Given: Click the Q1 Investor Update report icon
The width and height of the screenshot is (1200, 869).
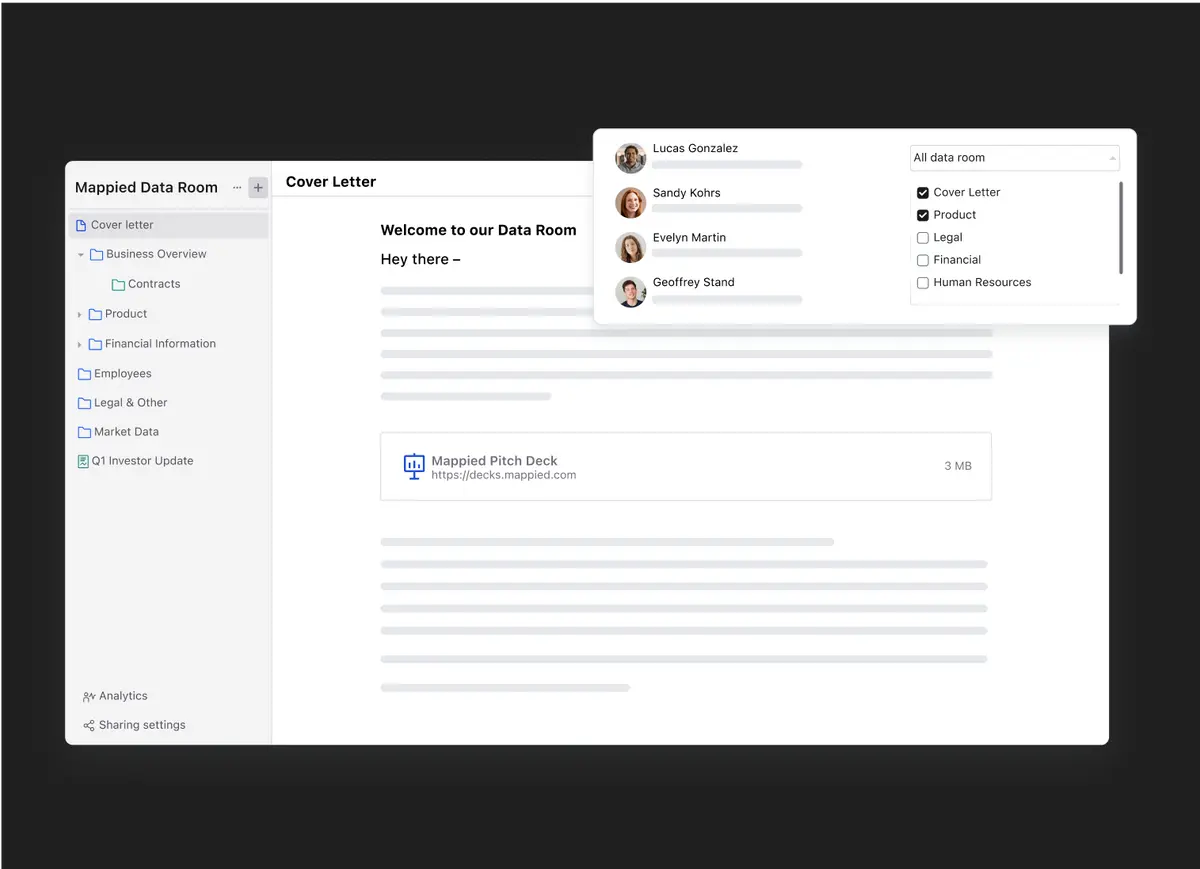Looking at the screenshot, I should pos(83,460).
